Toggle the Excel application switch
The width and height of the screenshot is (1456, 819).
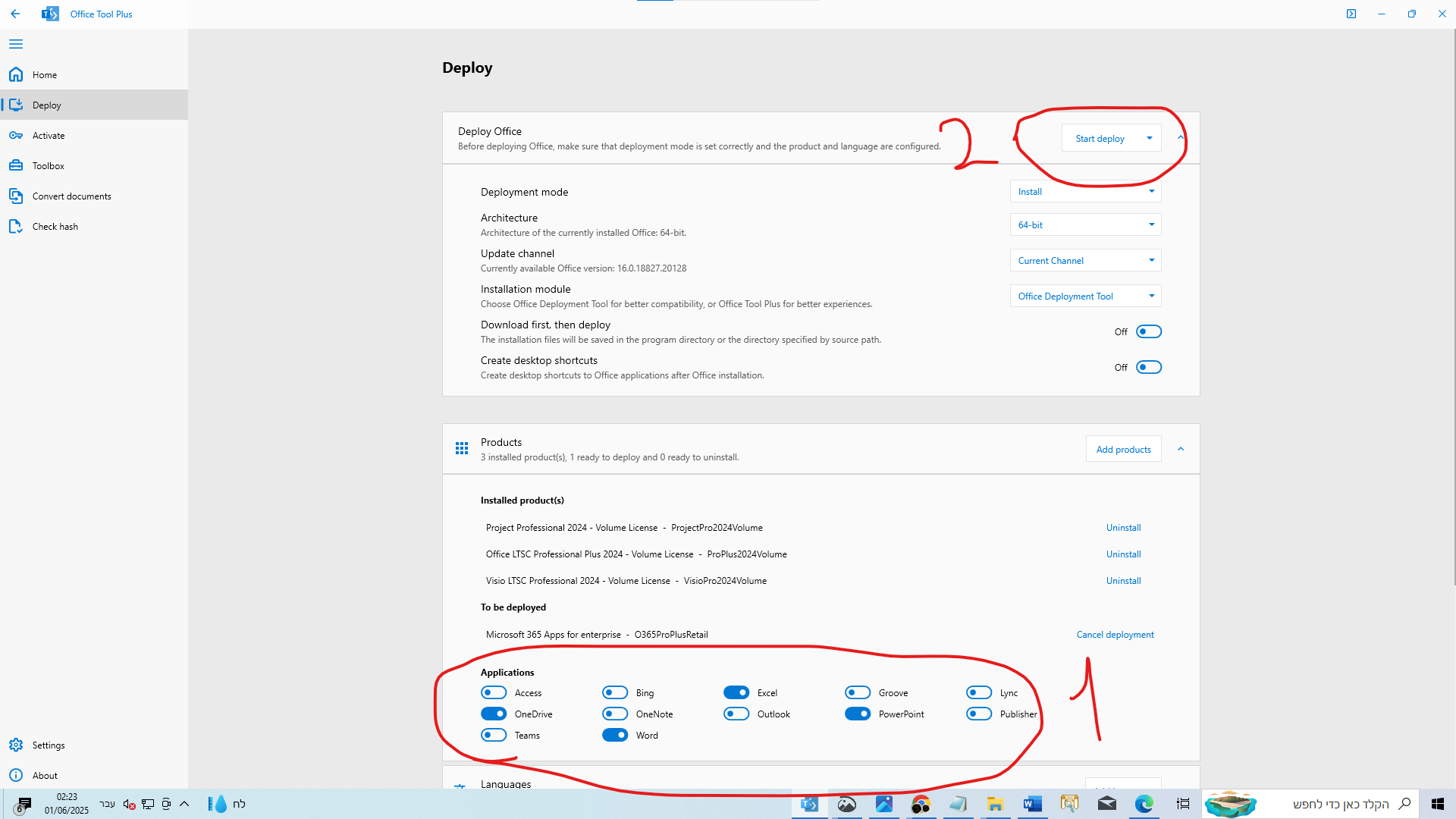736,692
